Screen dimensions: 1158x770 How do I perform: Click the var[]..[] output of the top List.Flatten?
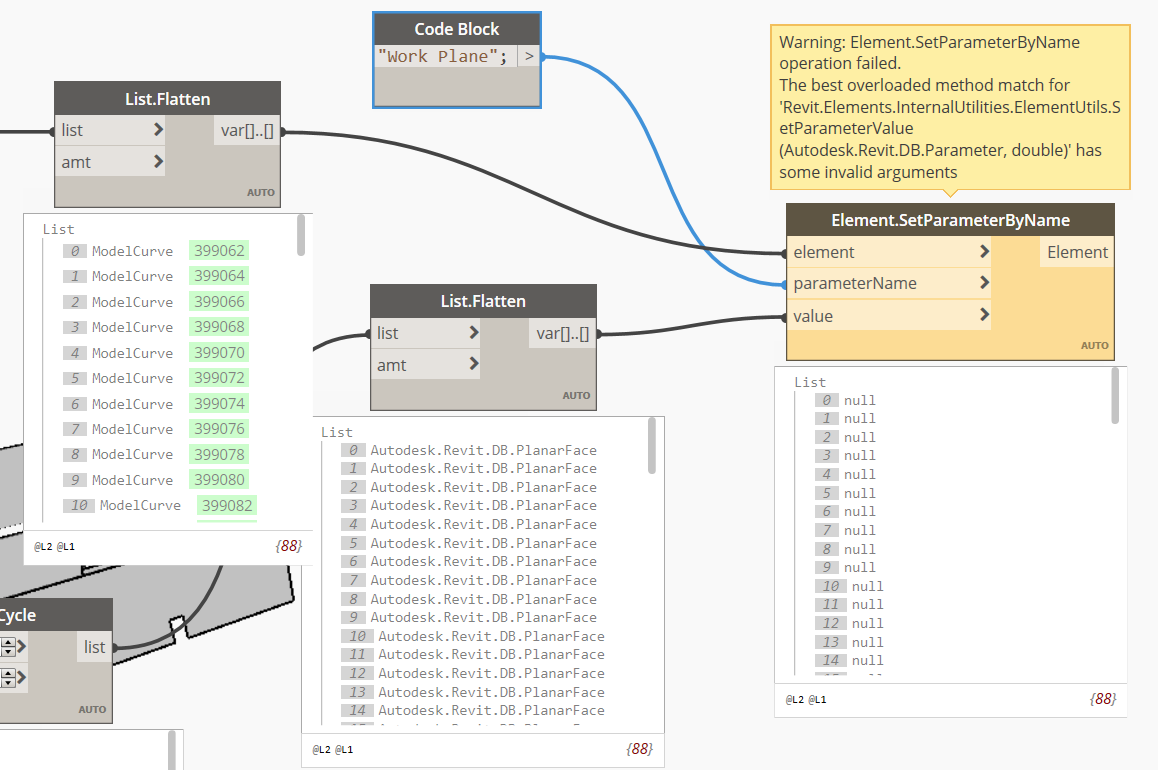point(247,131)
